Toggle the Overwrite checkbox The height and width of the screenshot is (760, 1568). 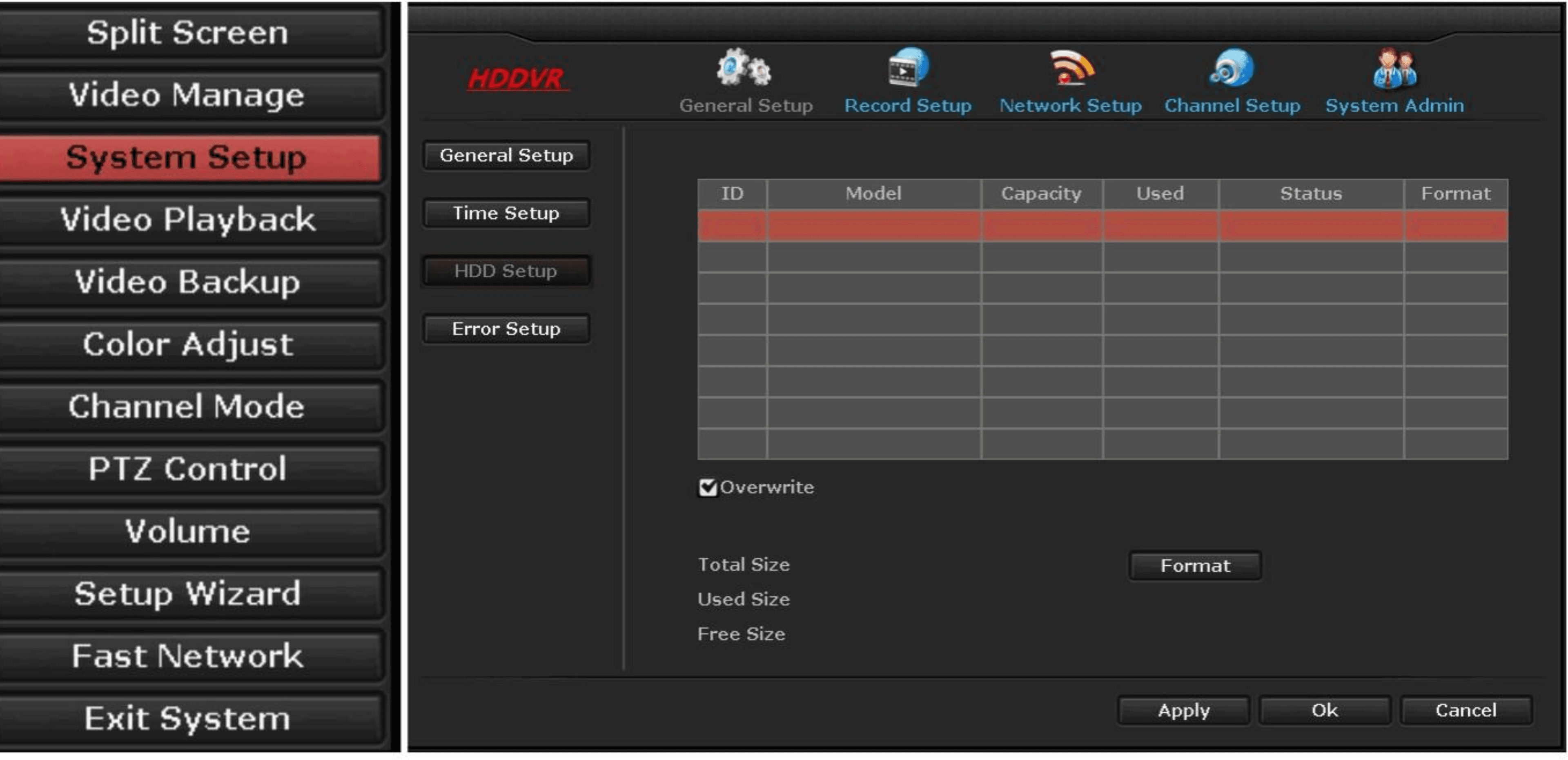coord(707,487)
